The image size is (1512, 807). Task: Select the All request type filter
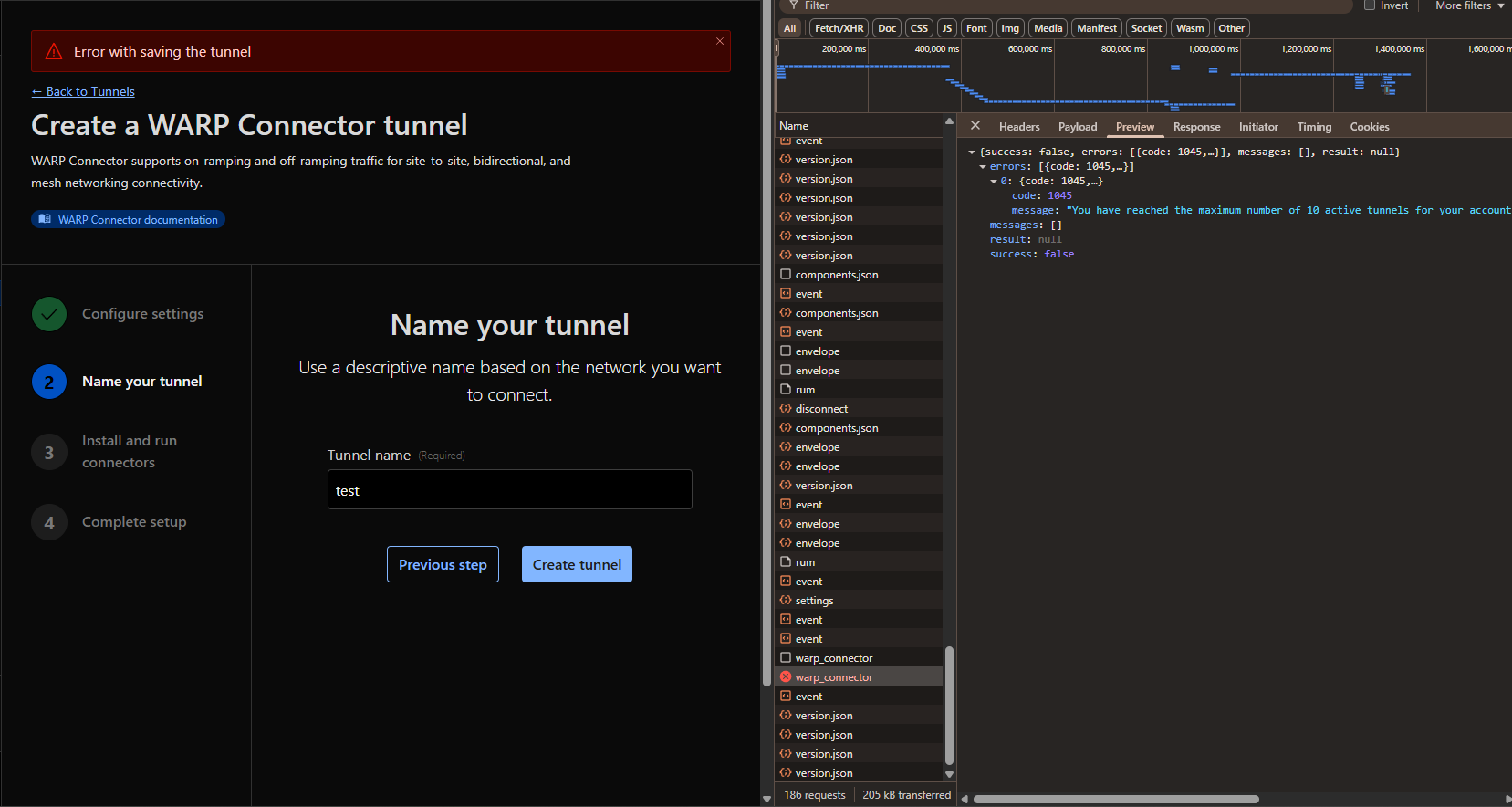tap(790, 28)
